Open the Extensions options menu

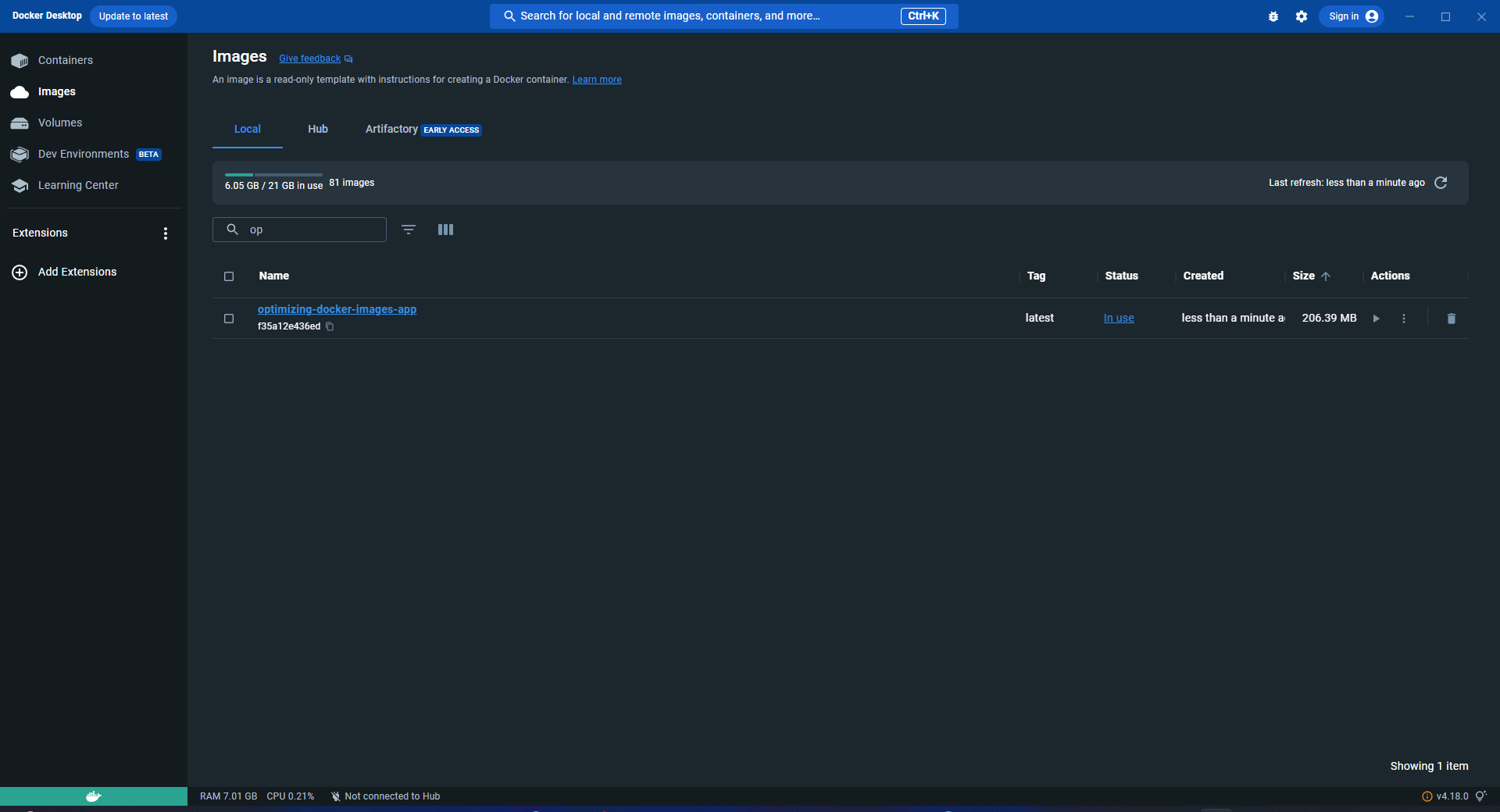coord(165,233)
